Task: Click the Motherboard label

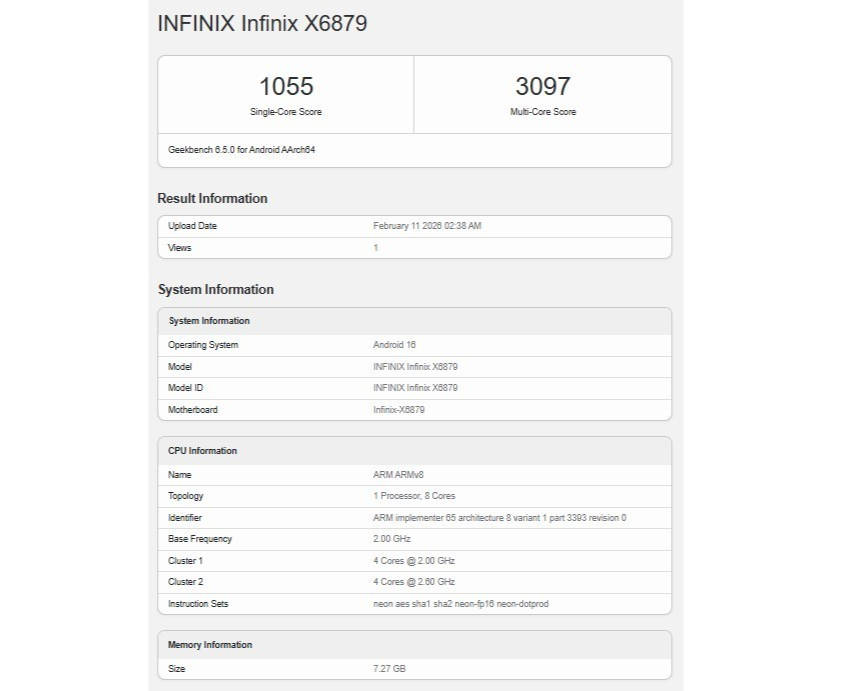Action: pyautogui.click(x=193, y=410)
